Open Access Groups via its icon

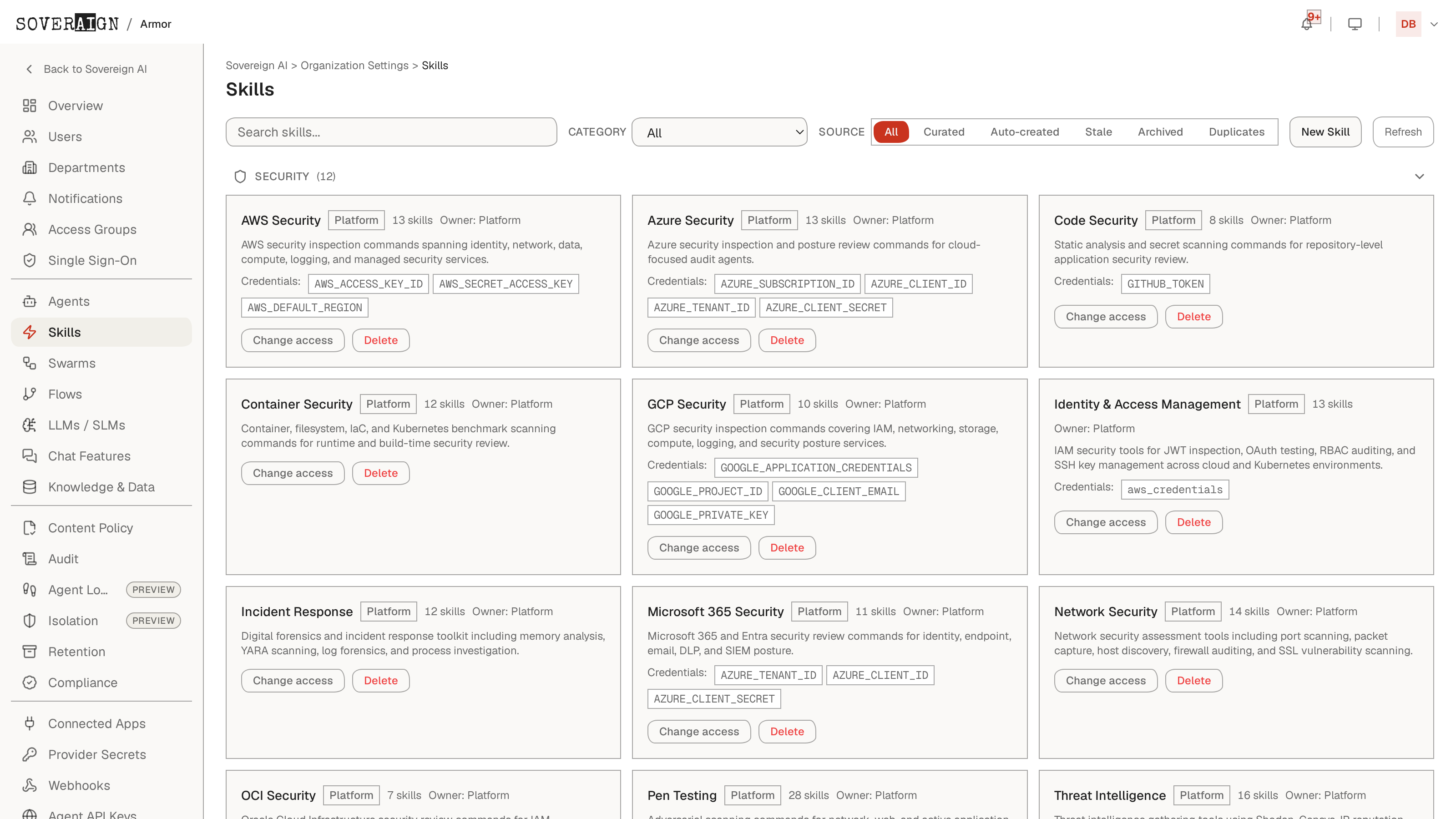[30, 229]
